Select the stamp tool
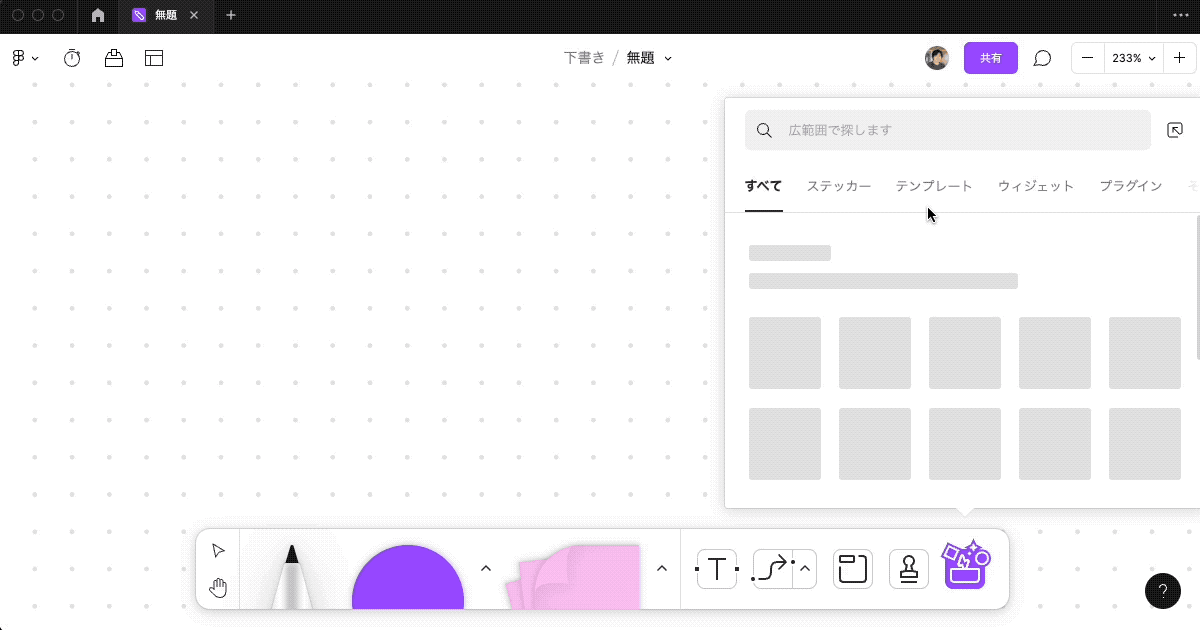 click(x=909, y=569)
